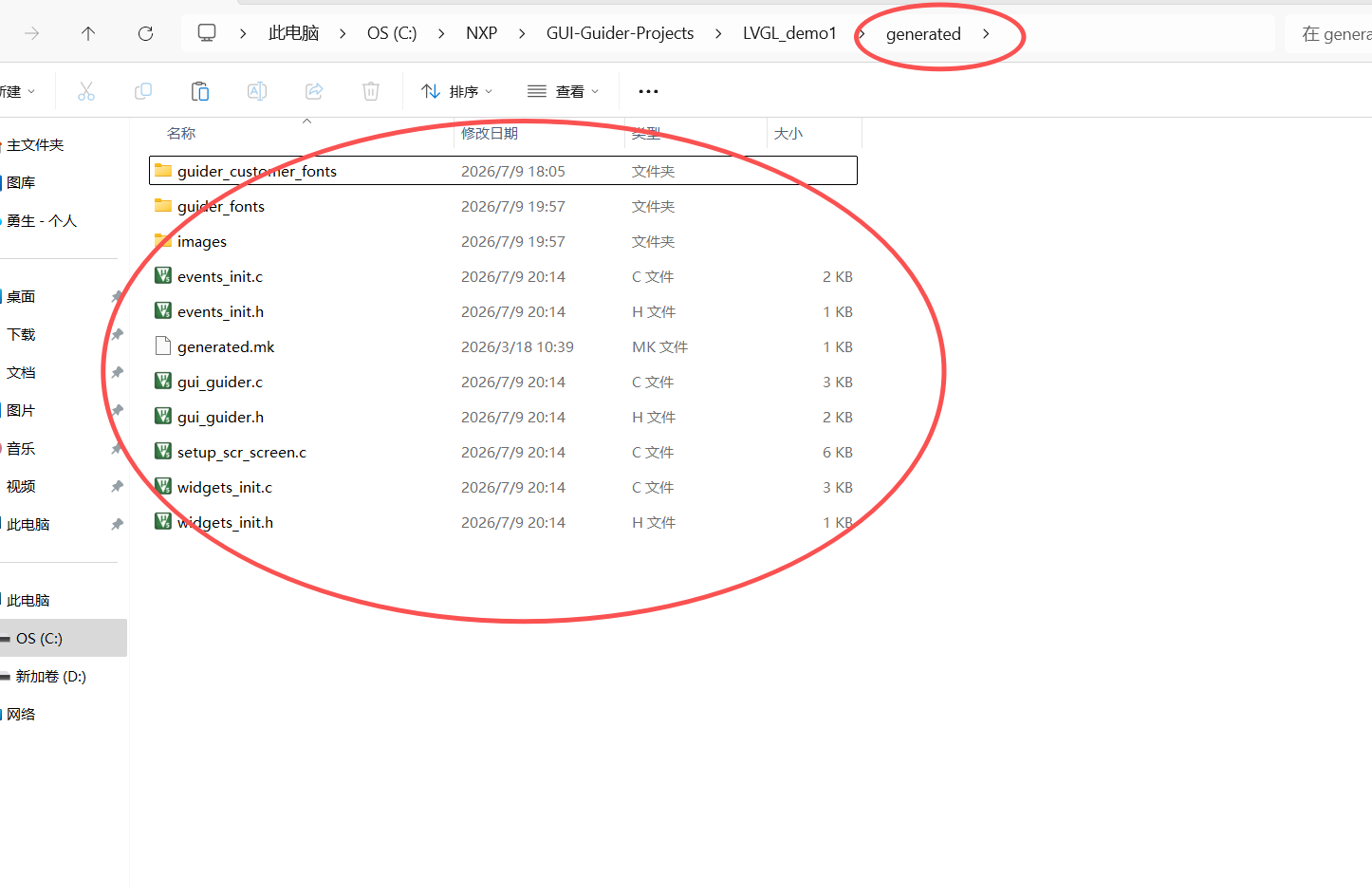
Task: Select 新加卷 (D:) drive in sidebar
Action: pos(50,676)
